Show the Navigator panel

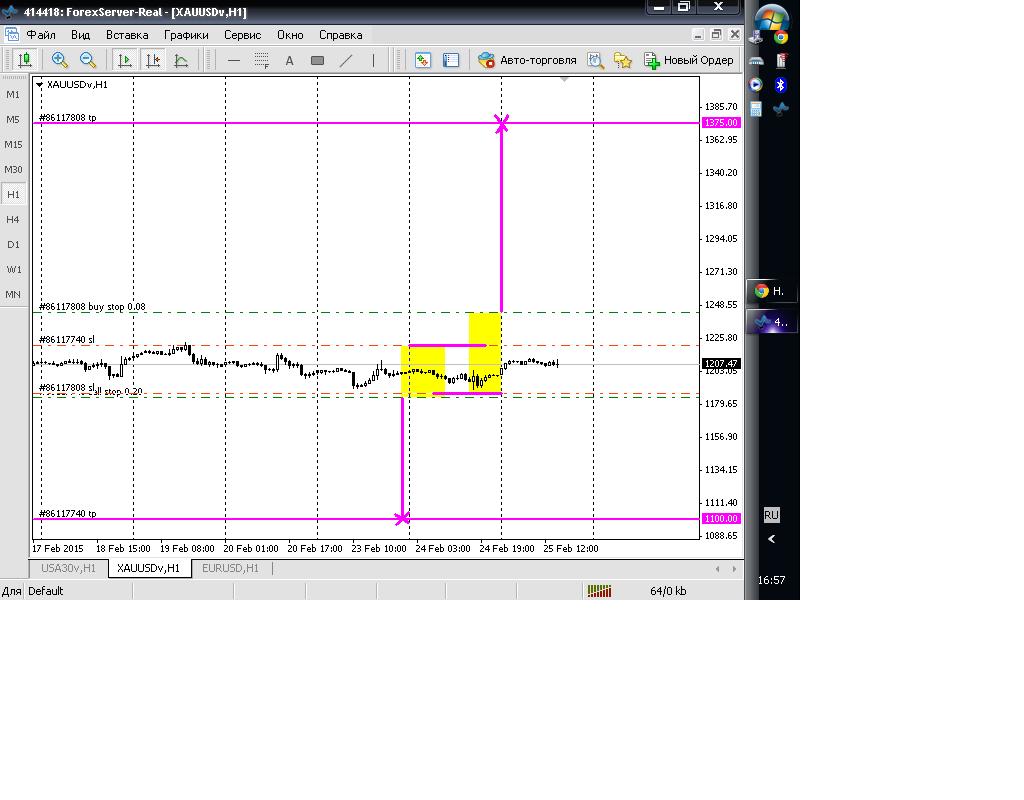451,60
